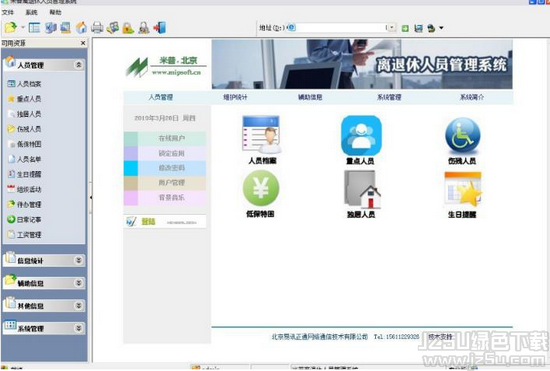Click the date text above 在线用户
Viewport: 550px width, 371px height.
click(165, 118)
